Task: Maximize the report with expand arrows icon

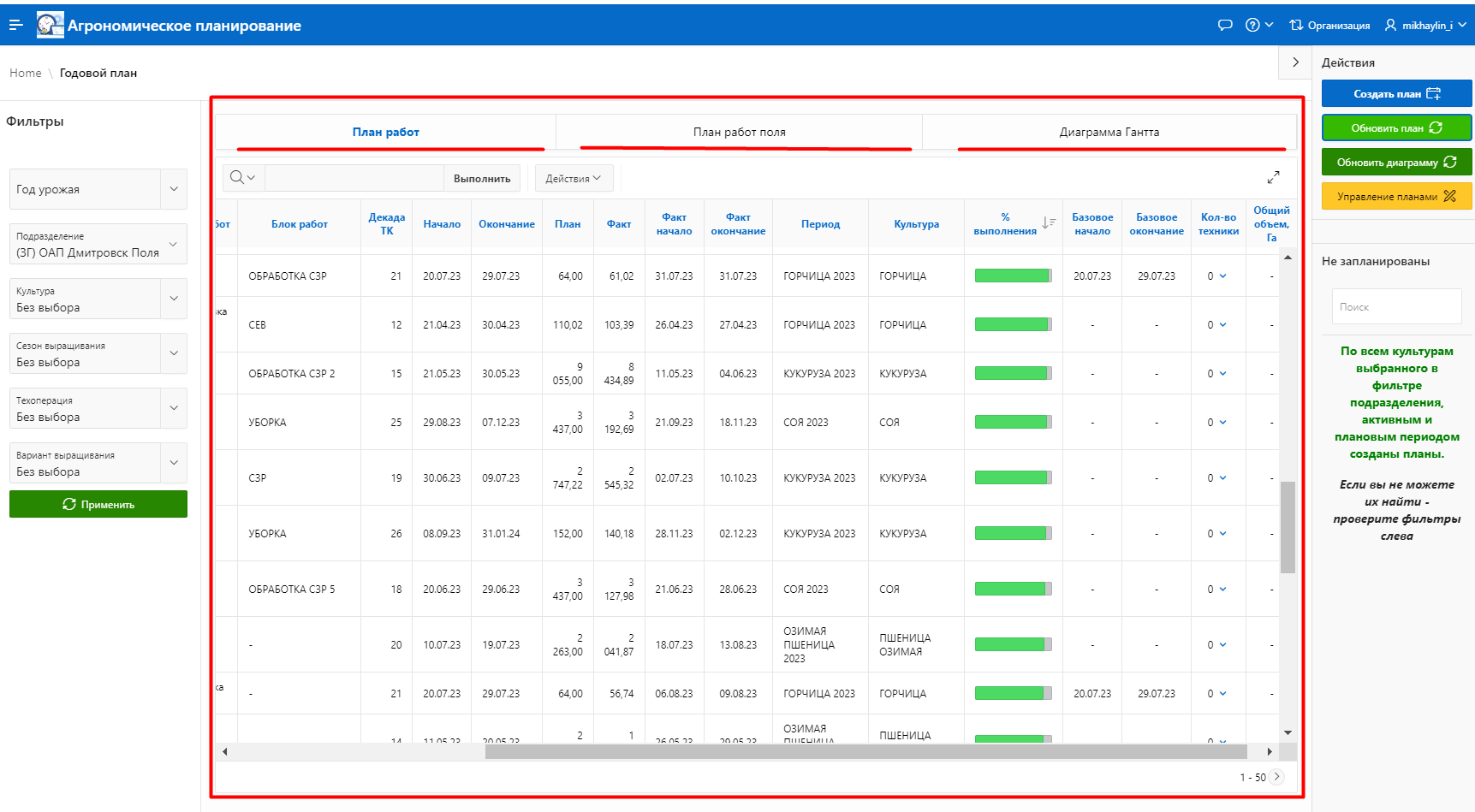Action: click(1273, 177)
